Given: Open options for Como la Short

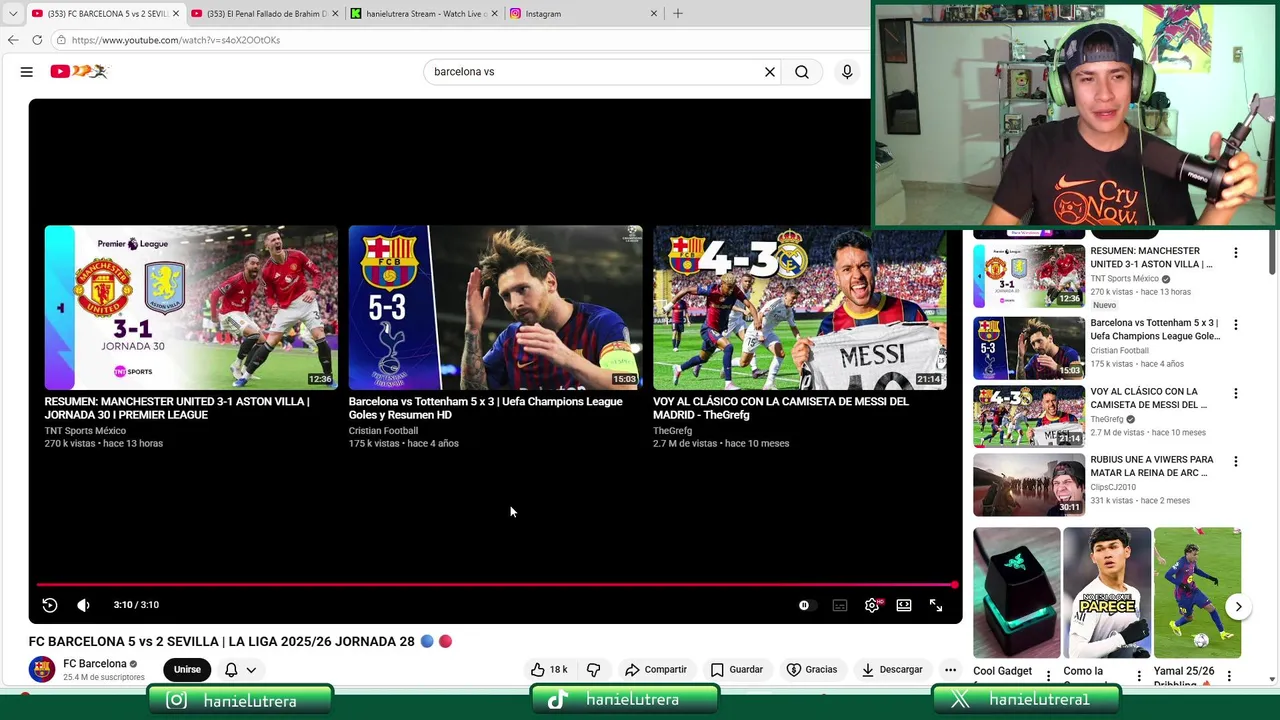Looking at the screenshot, I should [1139, 677].
